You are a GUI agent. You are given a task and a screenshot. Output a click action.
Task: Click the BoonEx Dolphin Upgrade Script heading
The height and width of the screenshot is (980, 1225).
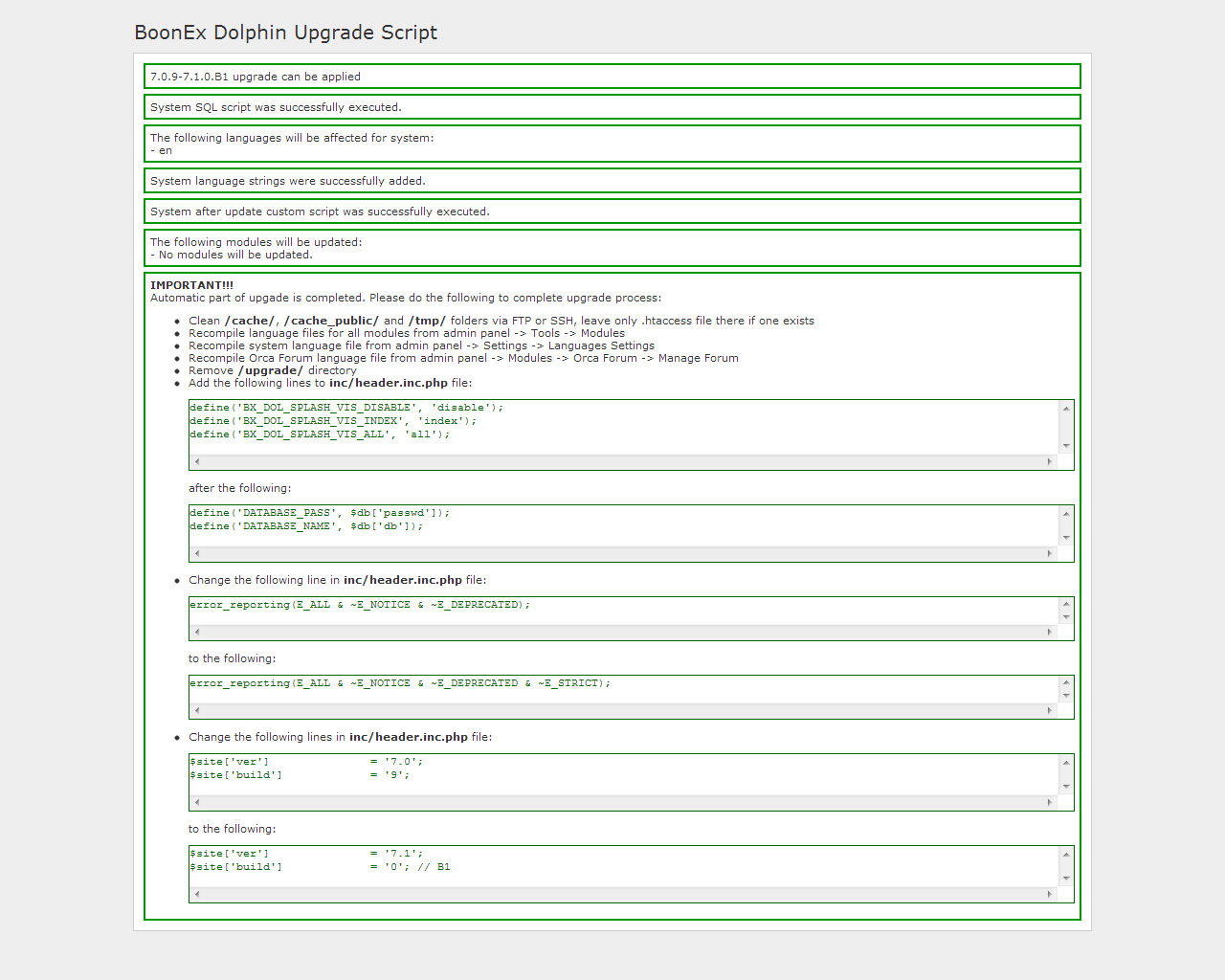coord(286,33)
